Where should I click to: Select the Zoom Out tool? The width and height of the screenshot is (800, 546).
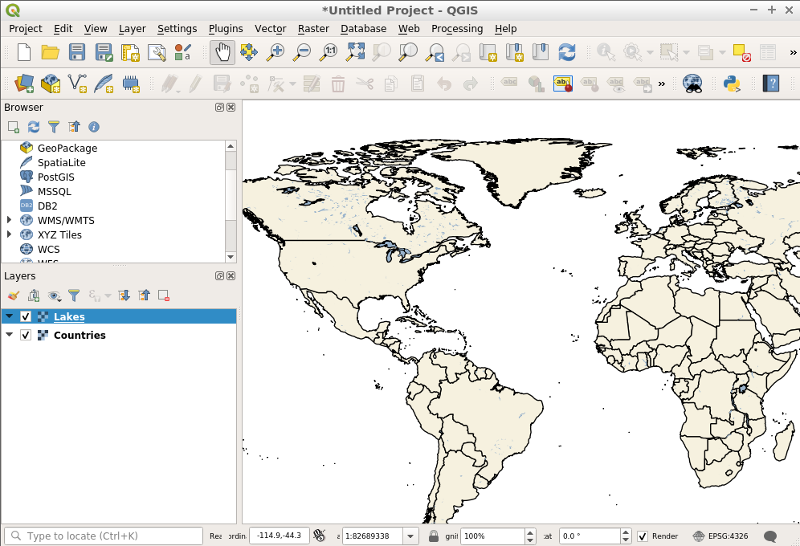[302, 52]
